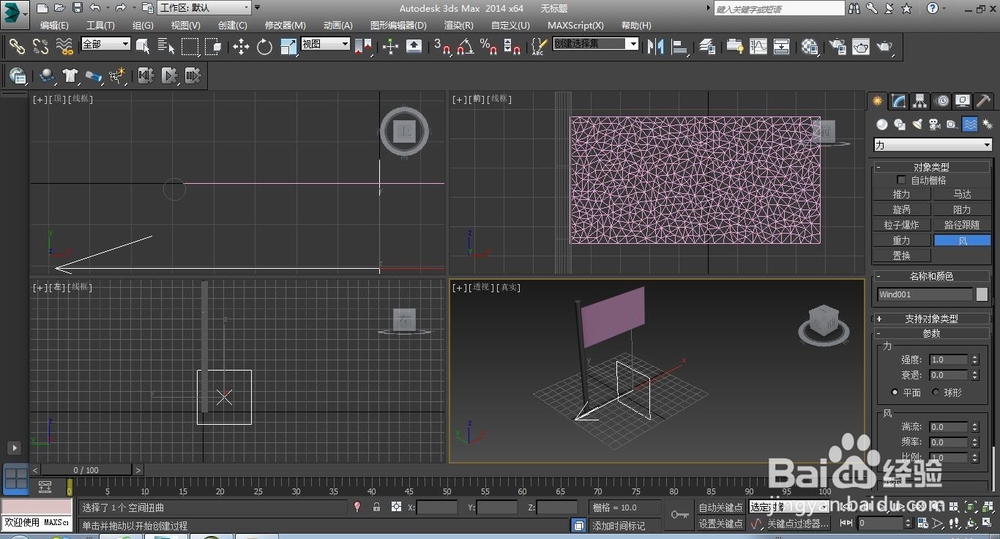
Task: Open Select by Name list tool
Action: (166, 46)
